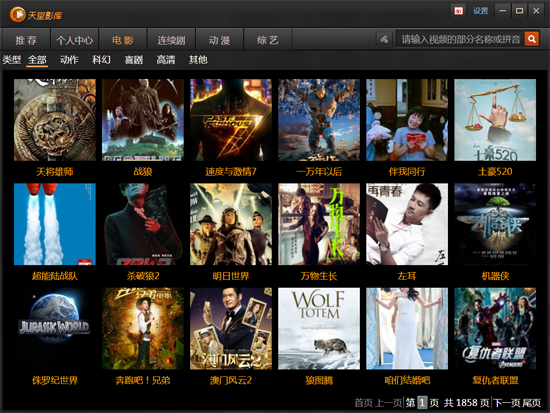Viewport: 550px width, 413px height.
Task: Filter movies by 科幻
Action: pos(101,60)
